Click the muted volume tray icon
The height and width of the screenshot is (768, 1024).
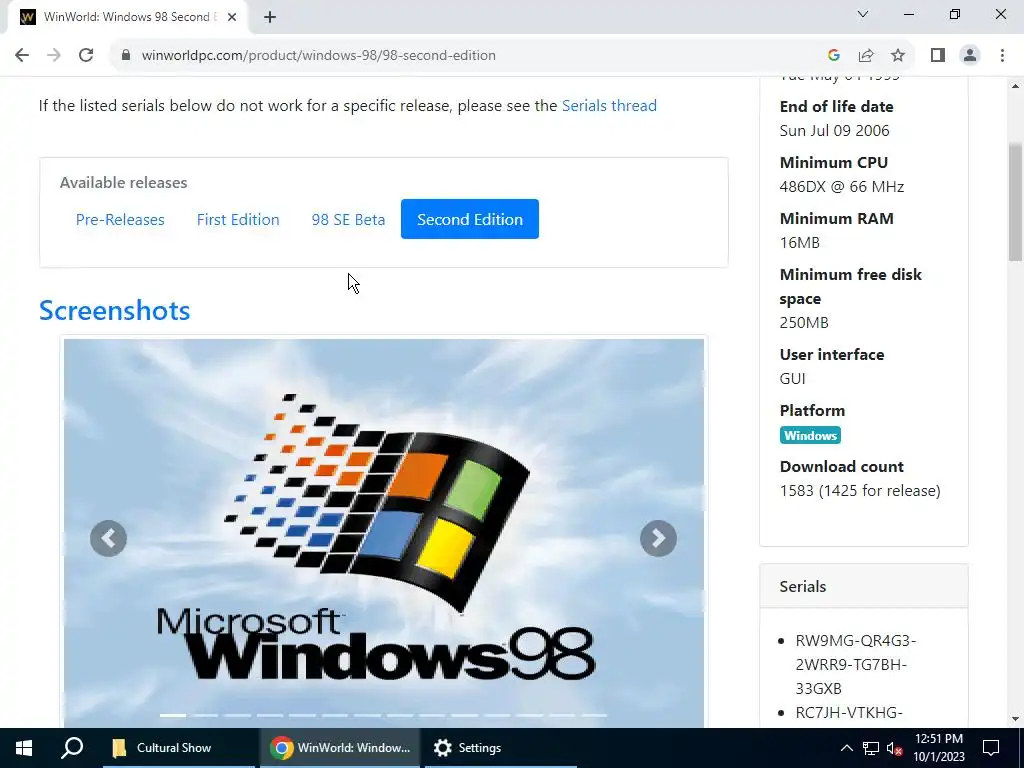point(894,748)
